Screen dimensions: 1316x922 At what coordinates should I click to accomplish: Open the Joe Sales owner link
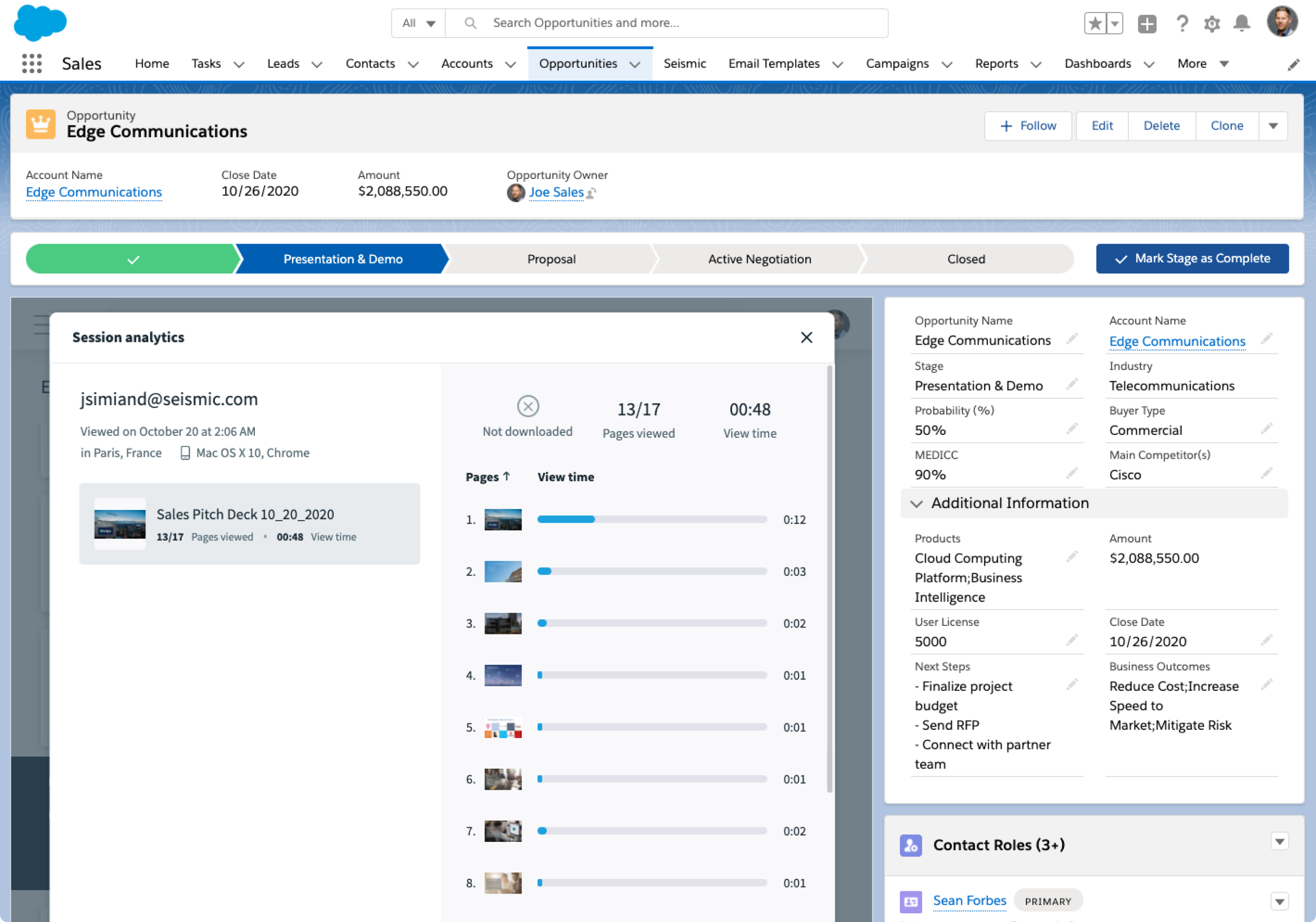pyautogui.click(x=556, y=192)
